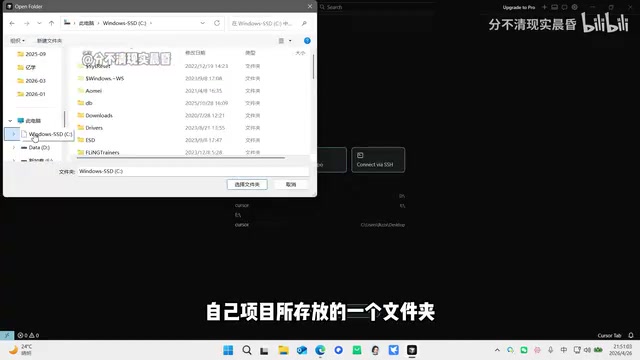Go up one folder level

tap(51, 23)
